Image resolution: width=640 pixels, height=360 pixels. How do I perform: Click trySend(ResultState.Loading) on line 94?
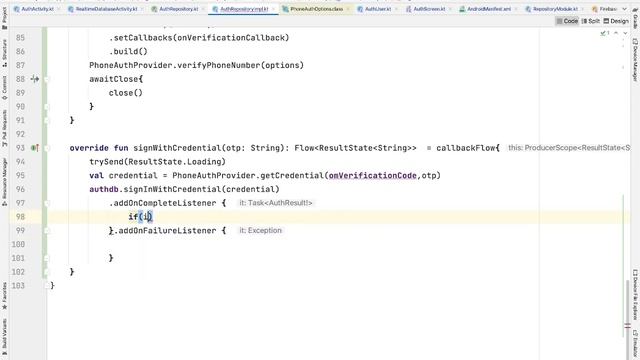(x=157, y=162)
